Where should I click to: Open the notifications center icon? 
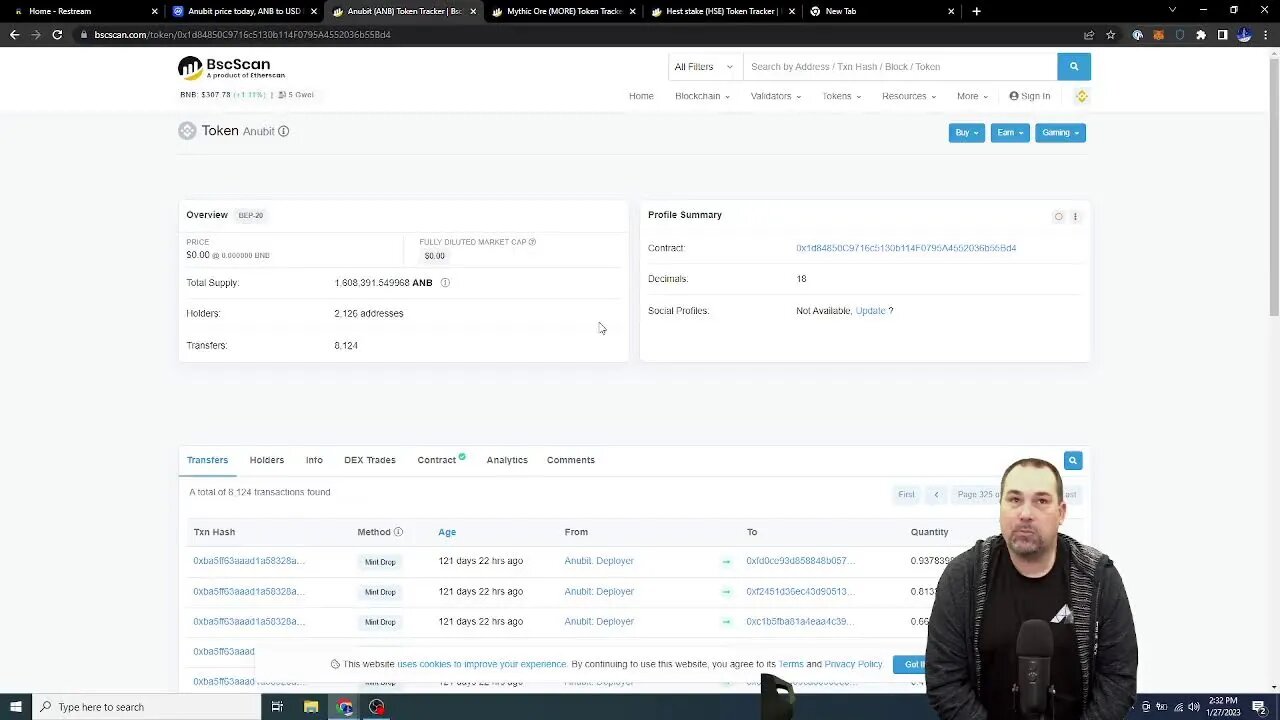[x=1260, y=707]
